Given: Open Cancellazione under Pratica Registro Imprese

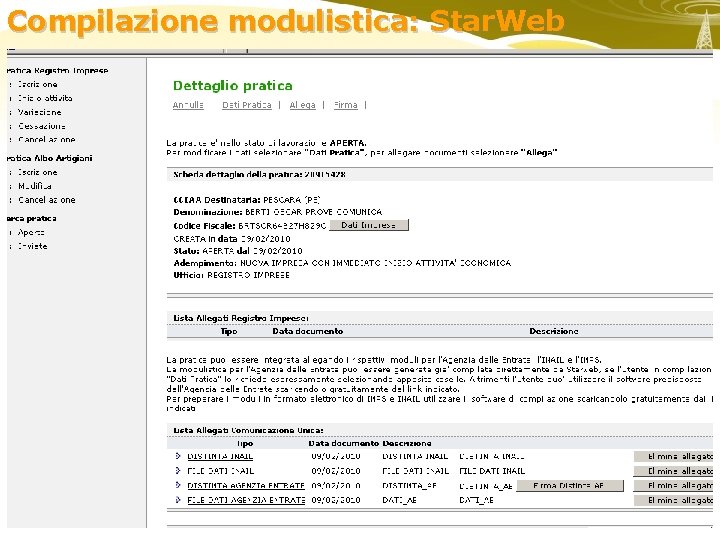Looking at the screenshot, I should [47, 140].
